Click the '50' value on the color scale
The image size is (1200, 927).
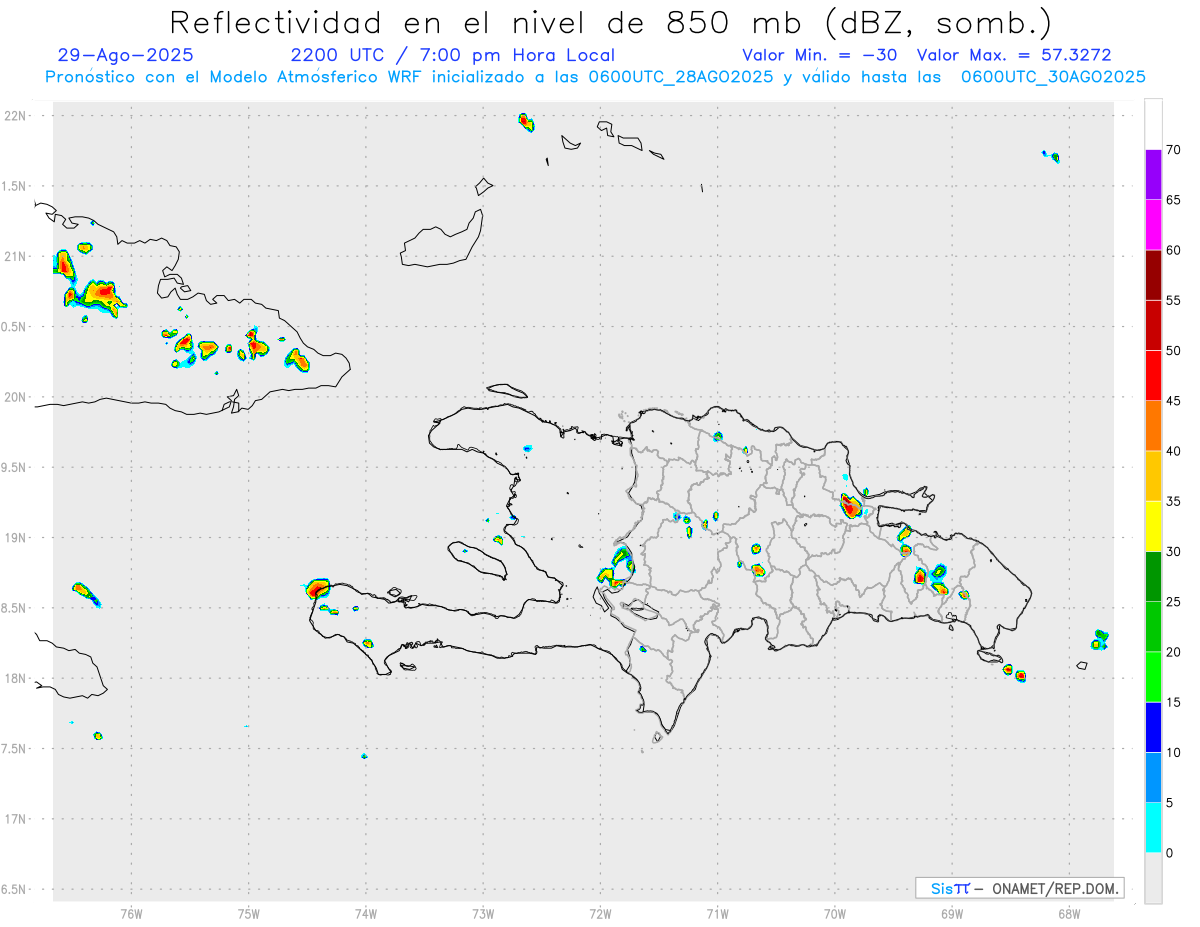point(1174,351)
